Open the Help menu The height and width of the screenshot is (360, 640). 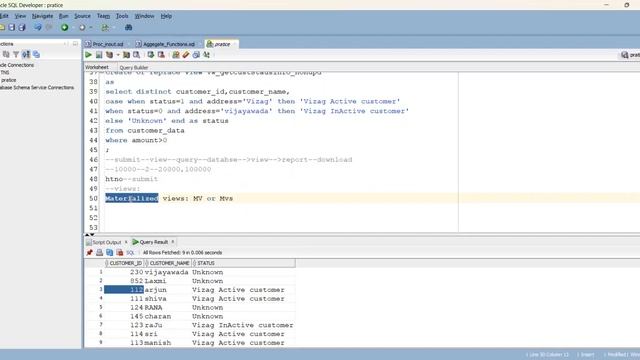tap(166, 16)
